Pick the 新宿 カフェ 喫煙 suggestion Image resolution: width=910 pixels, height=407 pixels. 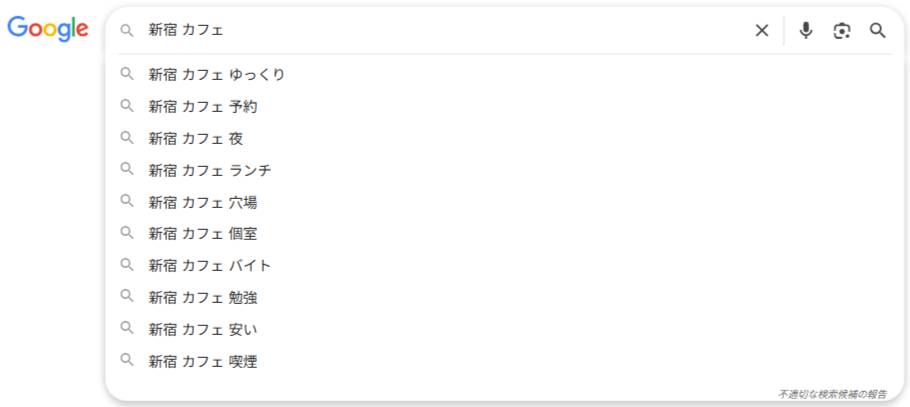[203, 361]
